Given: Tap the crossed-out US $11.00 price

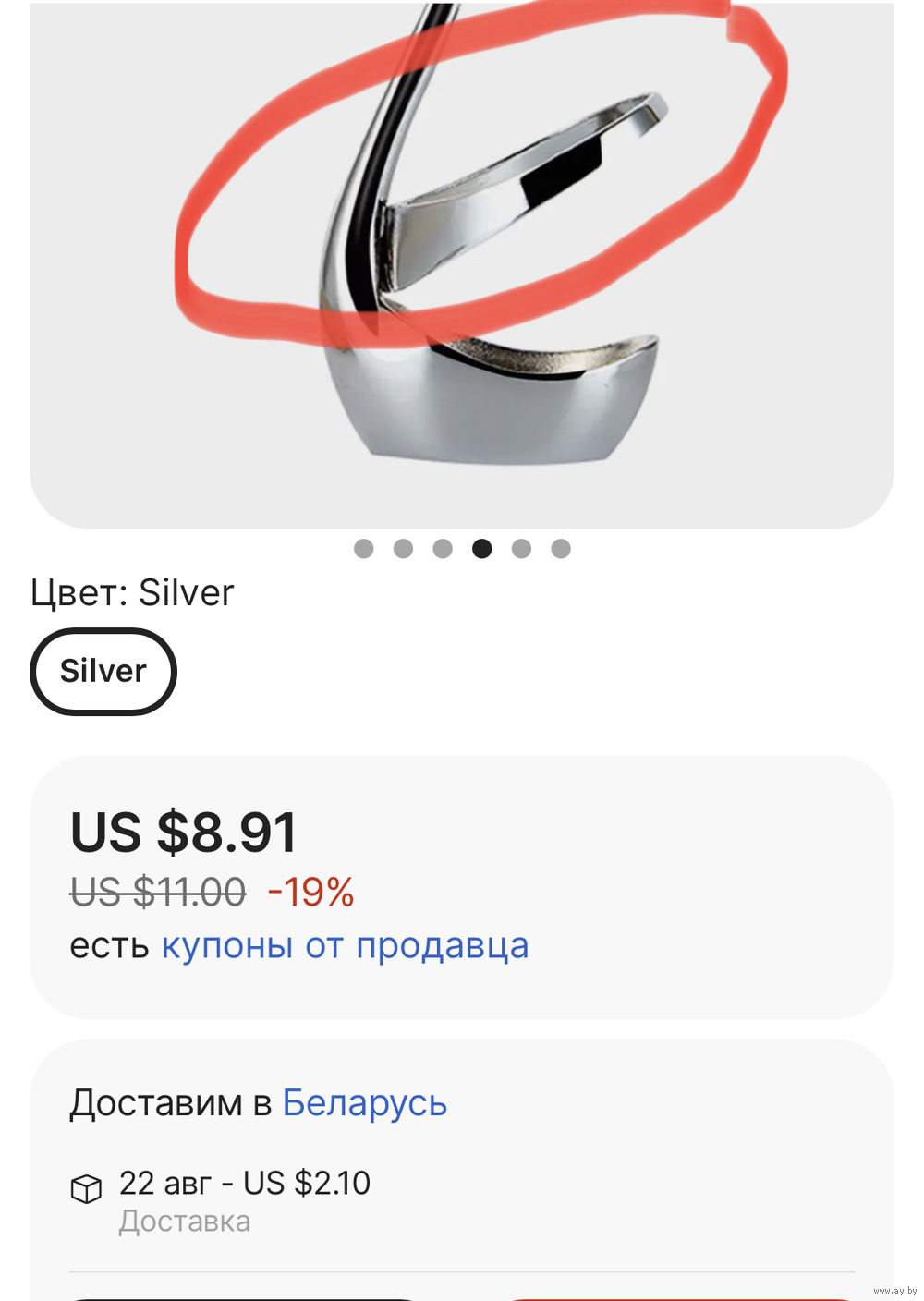Looking at the screenshot, I should click(158, 893).
